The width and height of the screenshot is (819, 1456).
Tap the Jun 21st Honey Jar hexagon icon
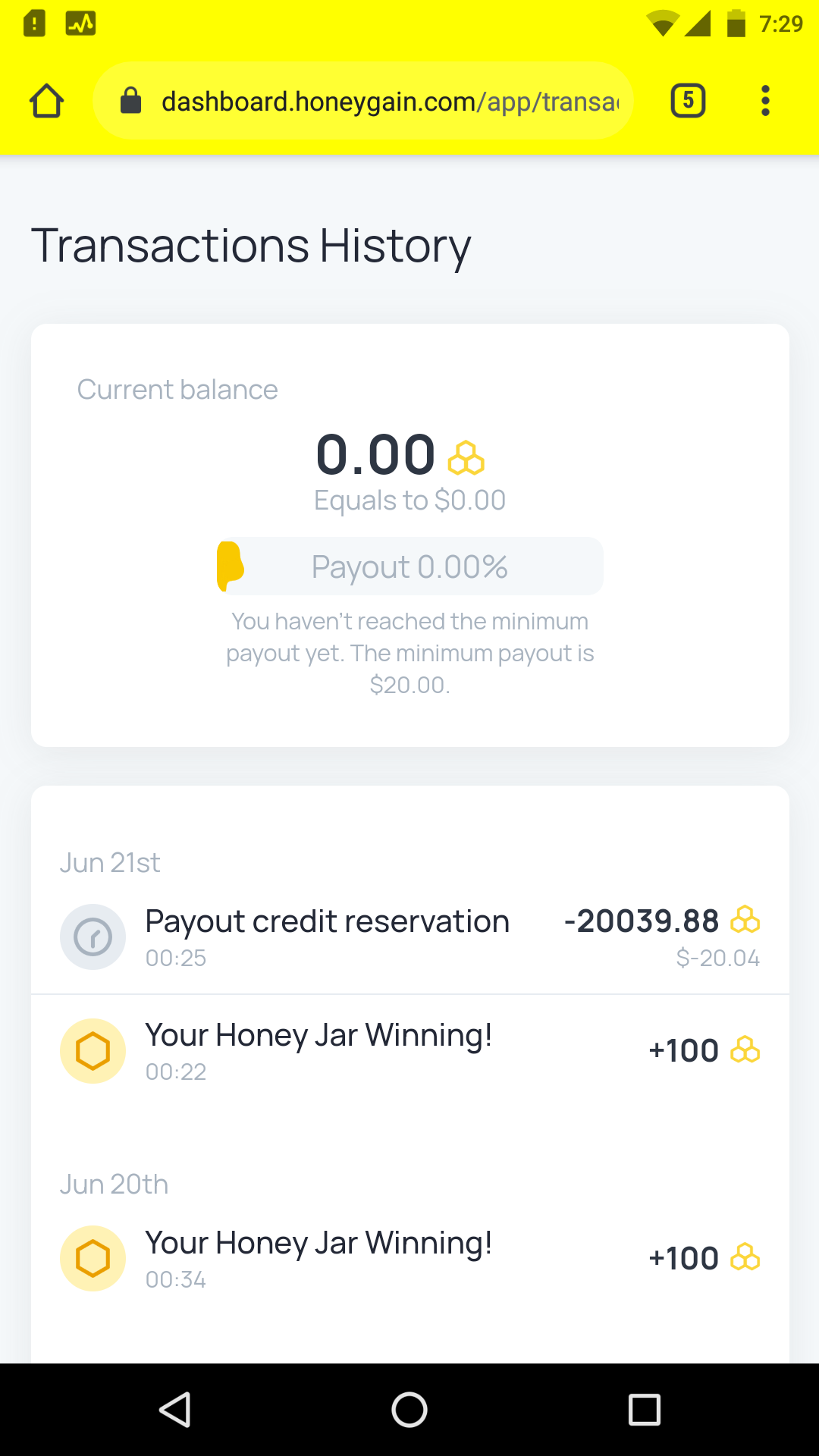(x=93, y=1051)
